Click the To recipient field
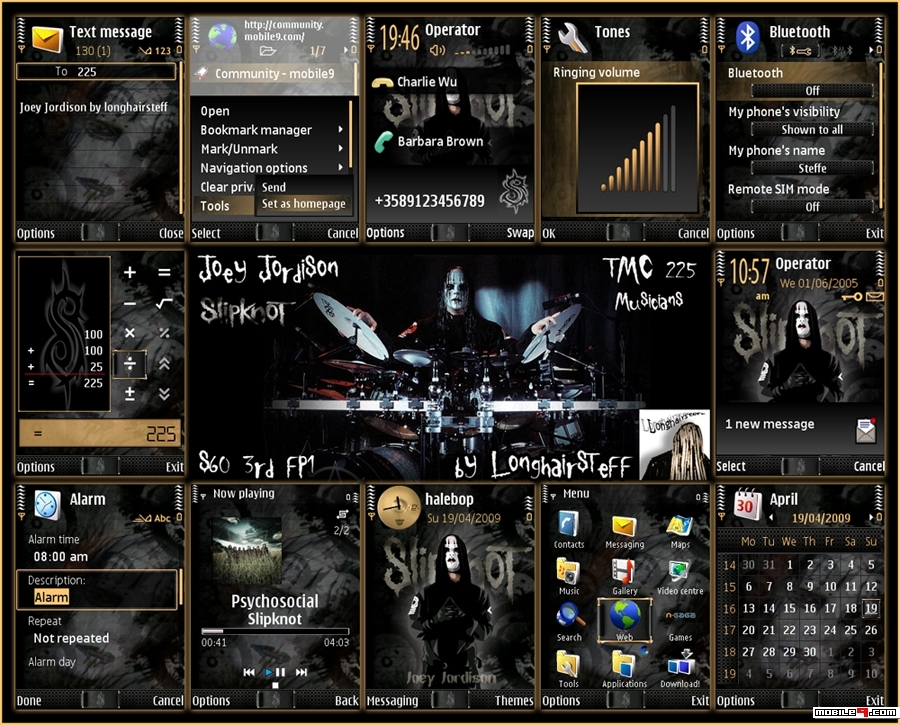Image resolution: width=900 pixels, height=725 pixels. click(96, 71)
